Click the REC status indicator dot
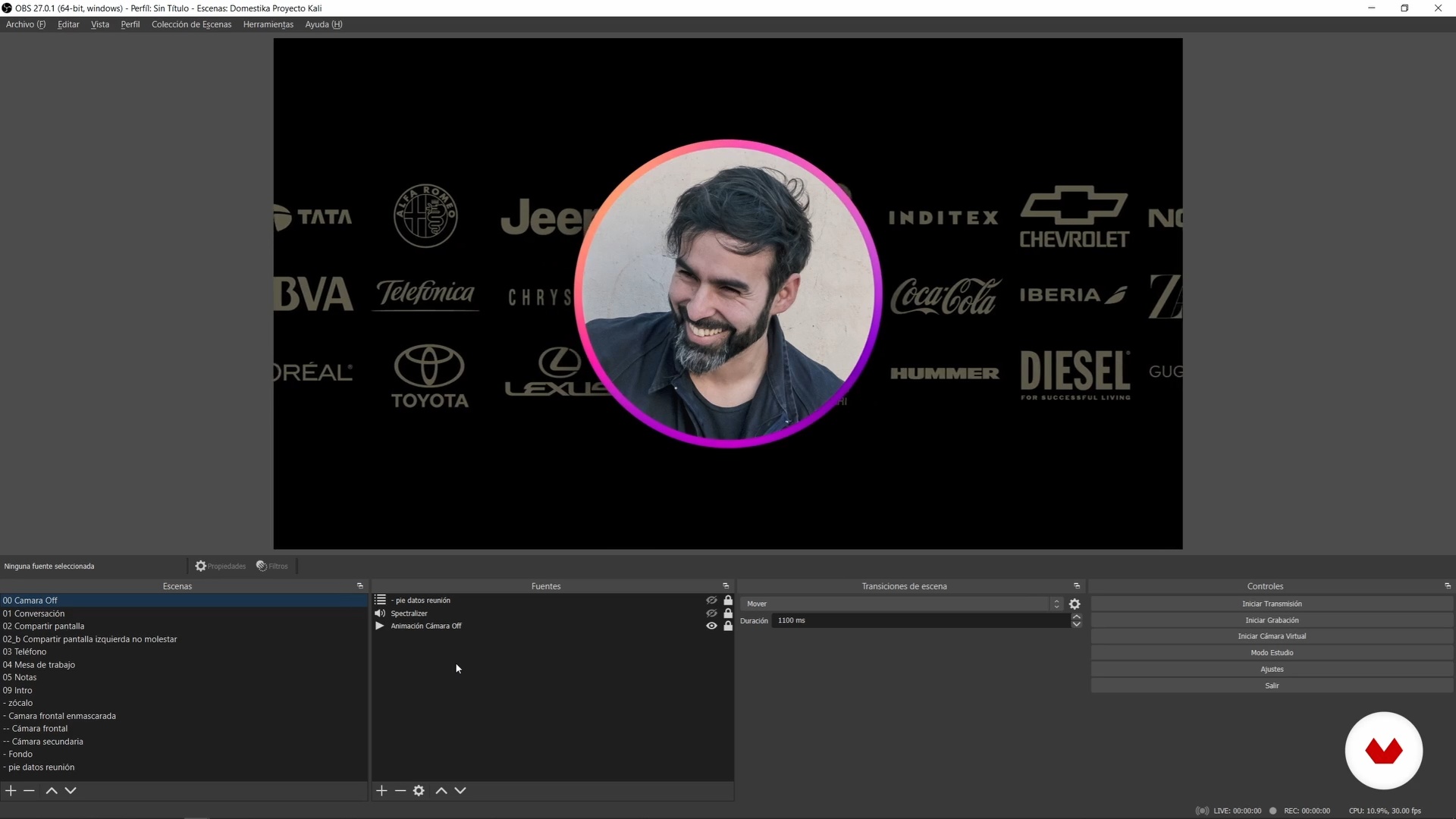The width and height of the screenshot is (1456, 819). tap(1273, 811)
